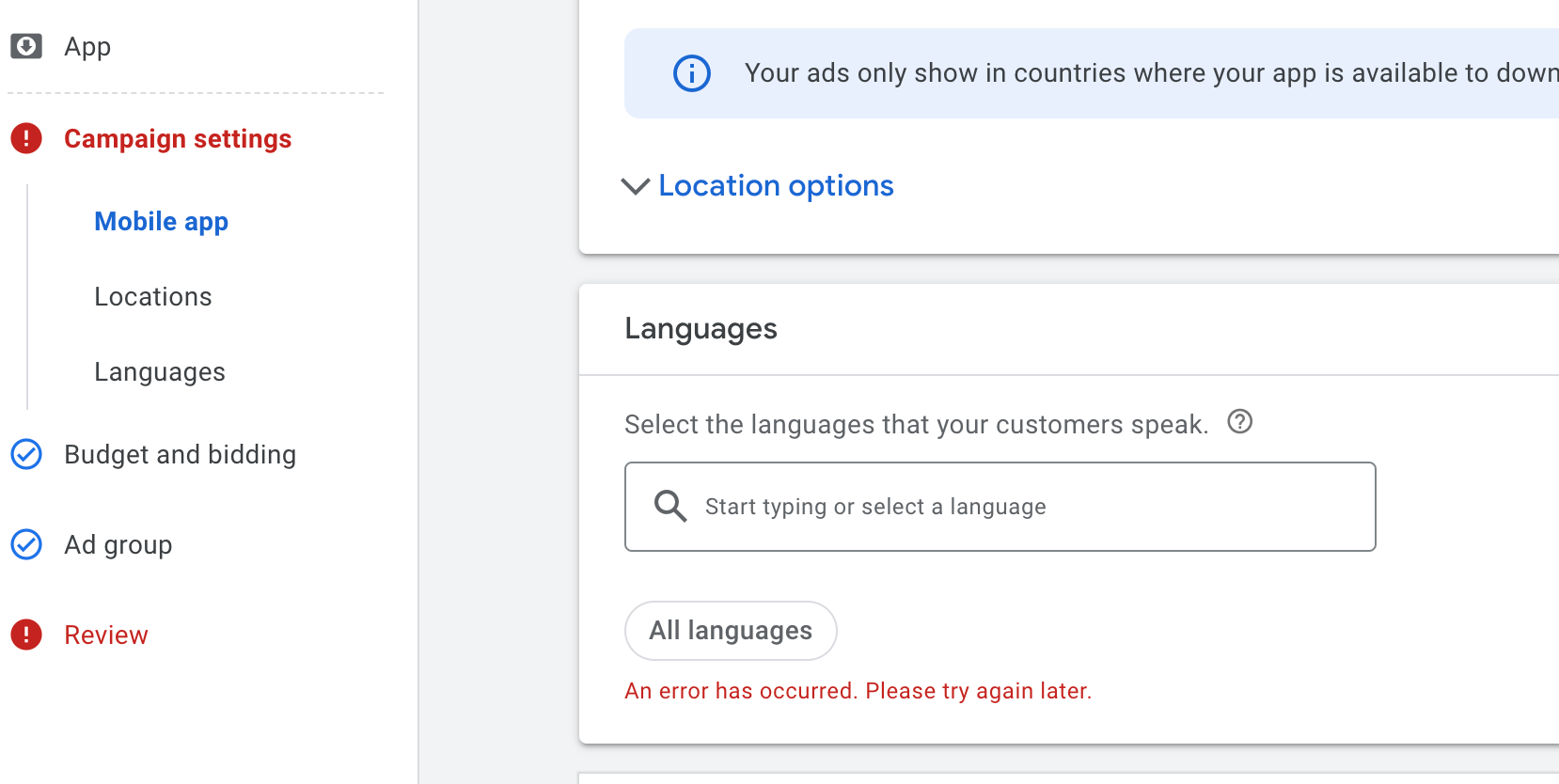The image size is (1559, 784).
Task: Go to the Mobile app subsection
Action: point(161,221)
